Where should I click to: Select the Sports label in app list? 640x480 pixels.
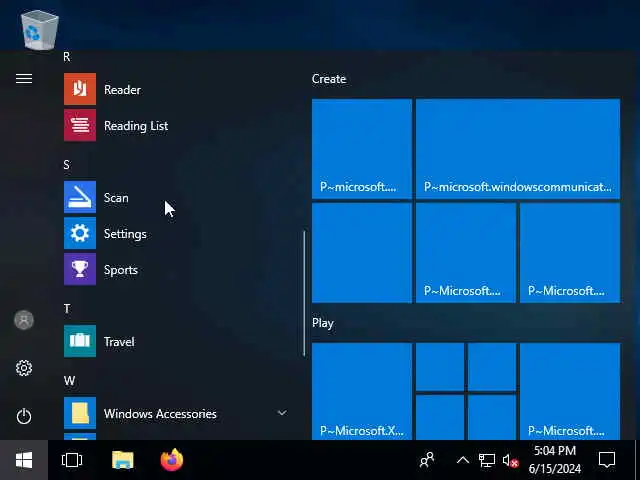pos(120,270)
